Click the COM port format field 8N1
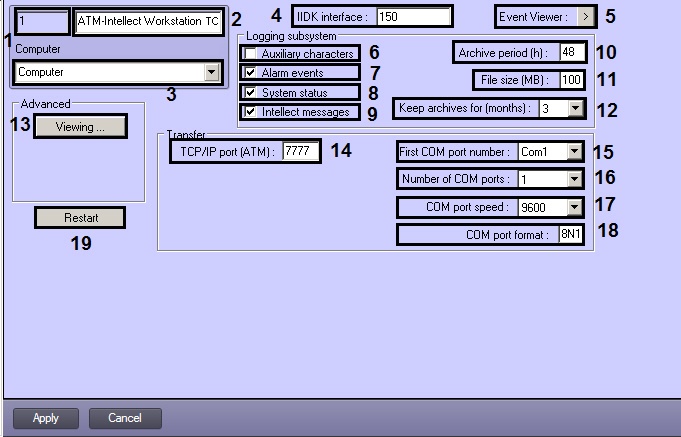The height and width of the screenshot is (437, 681). click(570, 235)
